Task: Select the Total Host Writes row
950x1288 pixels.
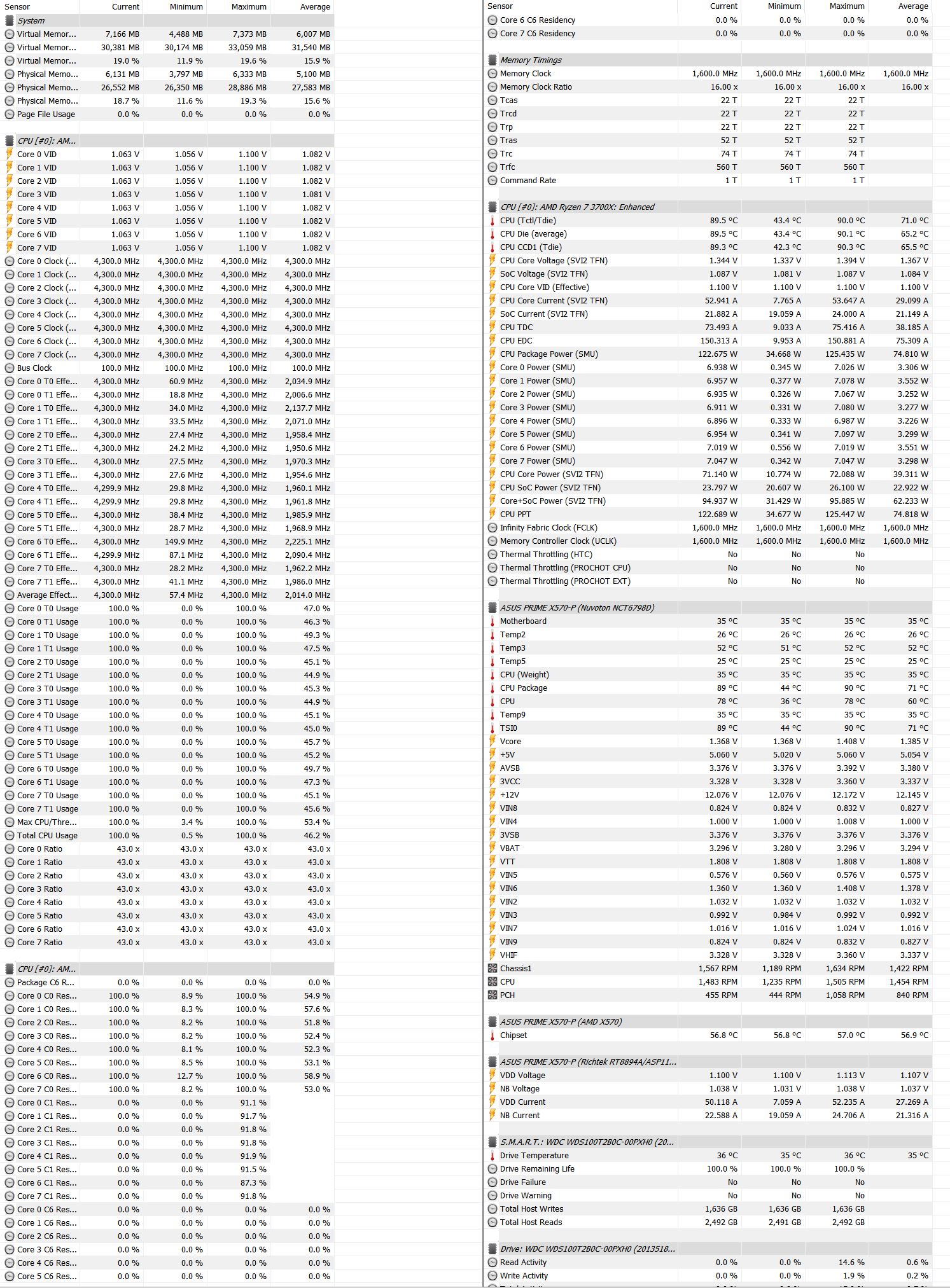Action: point(709,1209)
